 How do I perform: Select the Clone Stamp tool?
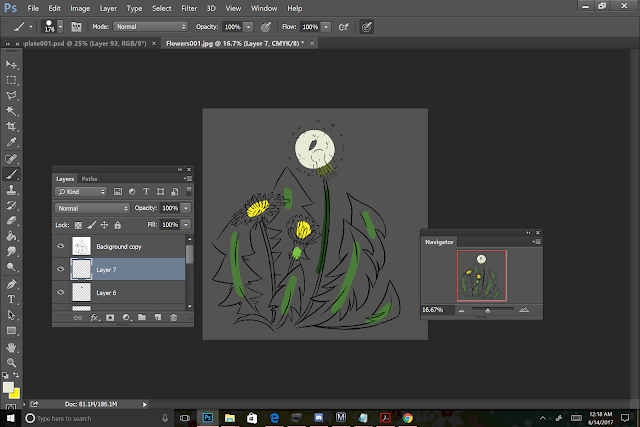click(x=11, y=190)
